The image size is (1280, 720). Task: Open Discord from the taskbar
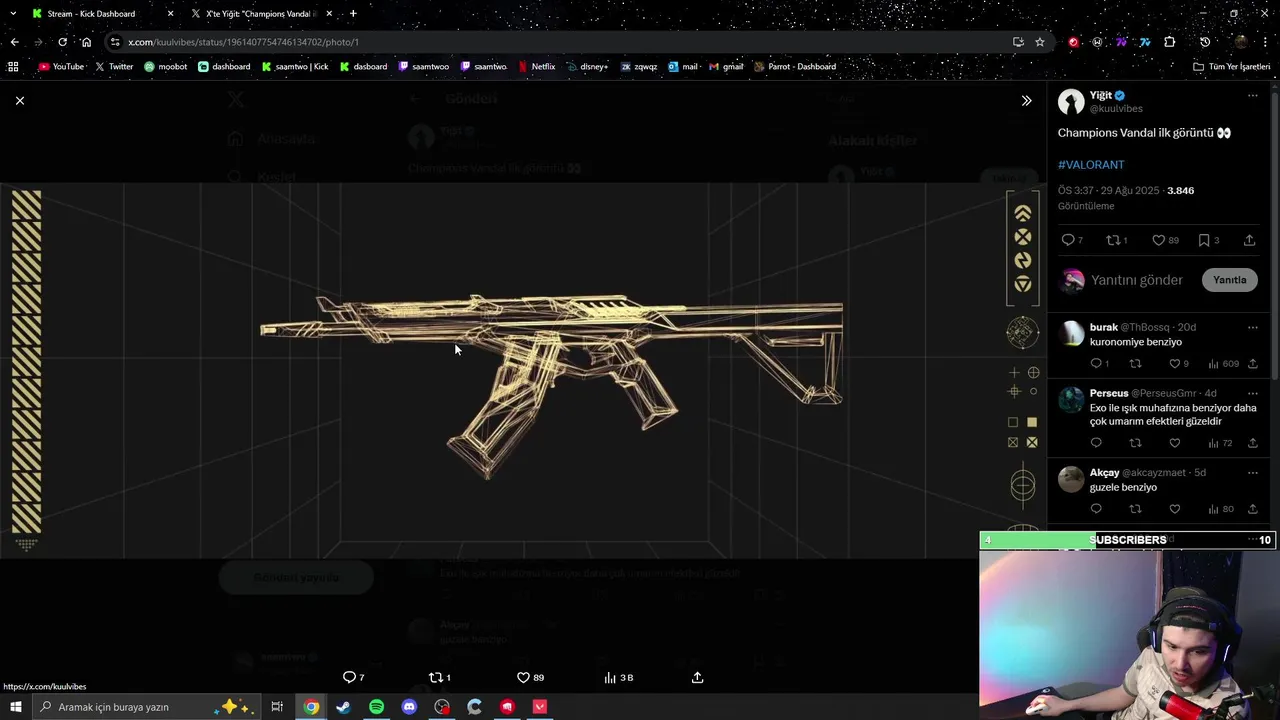click(409, 707)
